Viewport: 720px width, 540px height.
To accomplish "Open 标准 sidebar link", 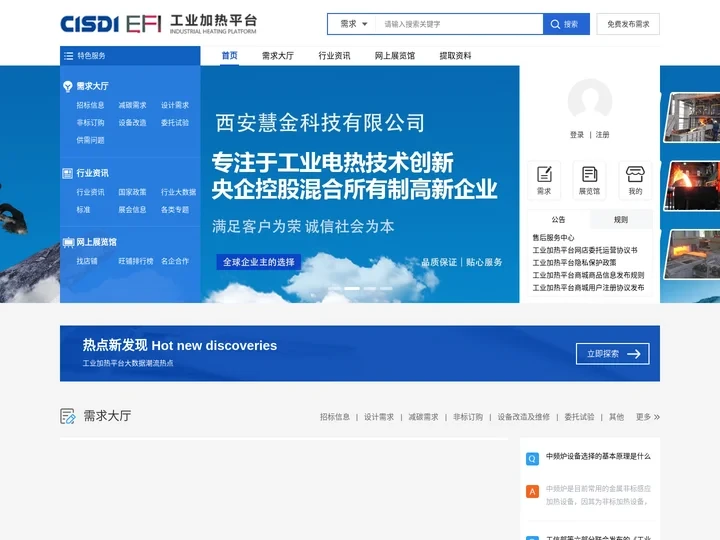I will [x=83, y=209].
